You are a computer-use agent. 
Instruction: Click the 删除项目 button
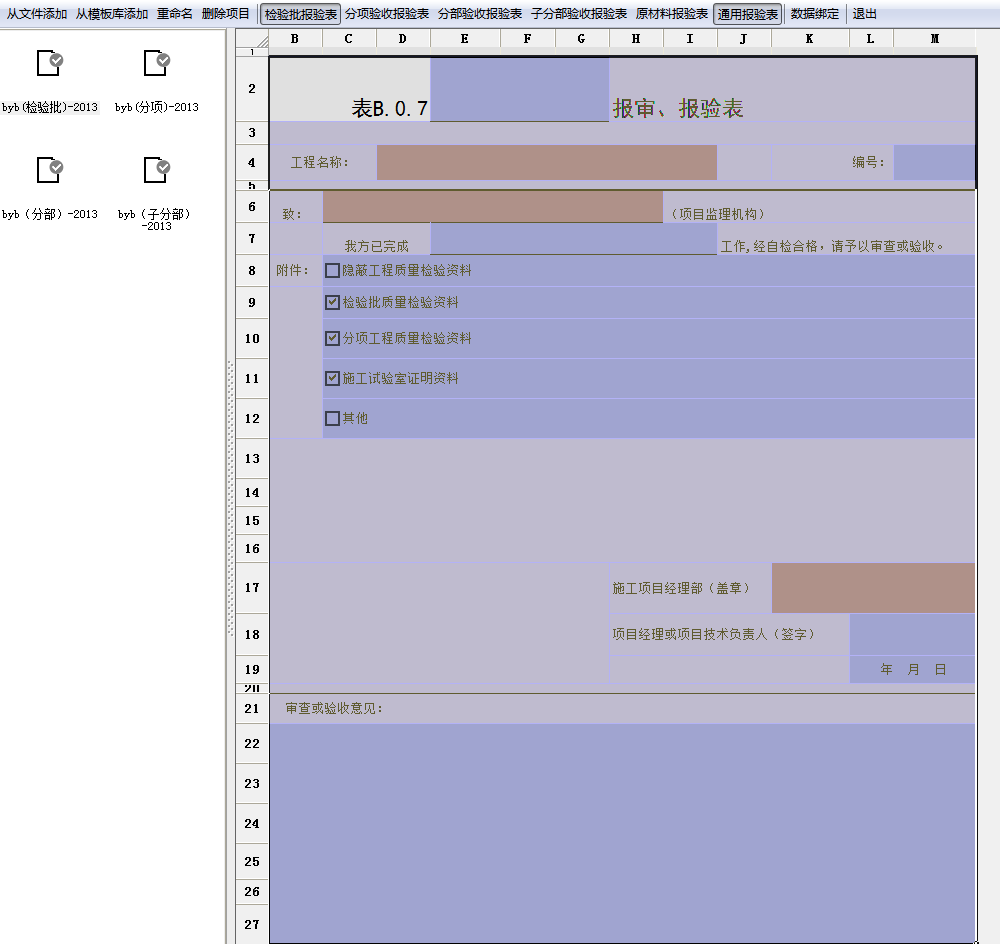[x=226, y=14]
